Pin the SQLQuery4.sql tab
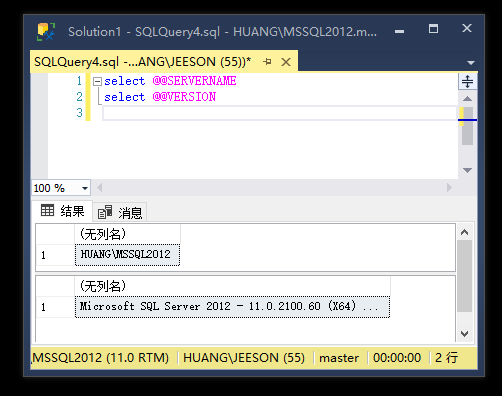The height and width of the screenshot is (396, 502). (267, 62)
